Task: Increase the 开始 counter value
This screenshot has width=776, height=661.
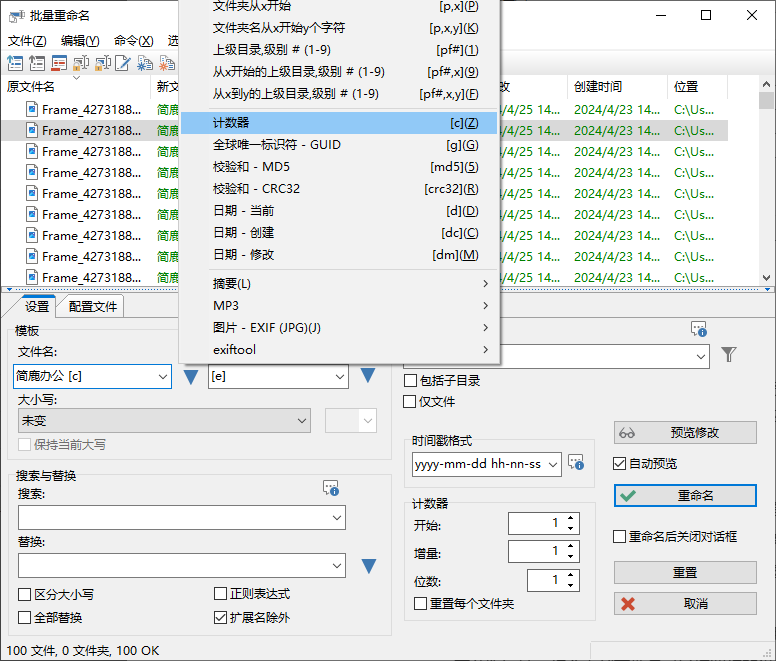Action: click(571, 519)
